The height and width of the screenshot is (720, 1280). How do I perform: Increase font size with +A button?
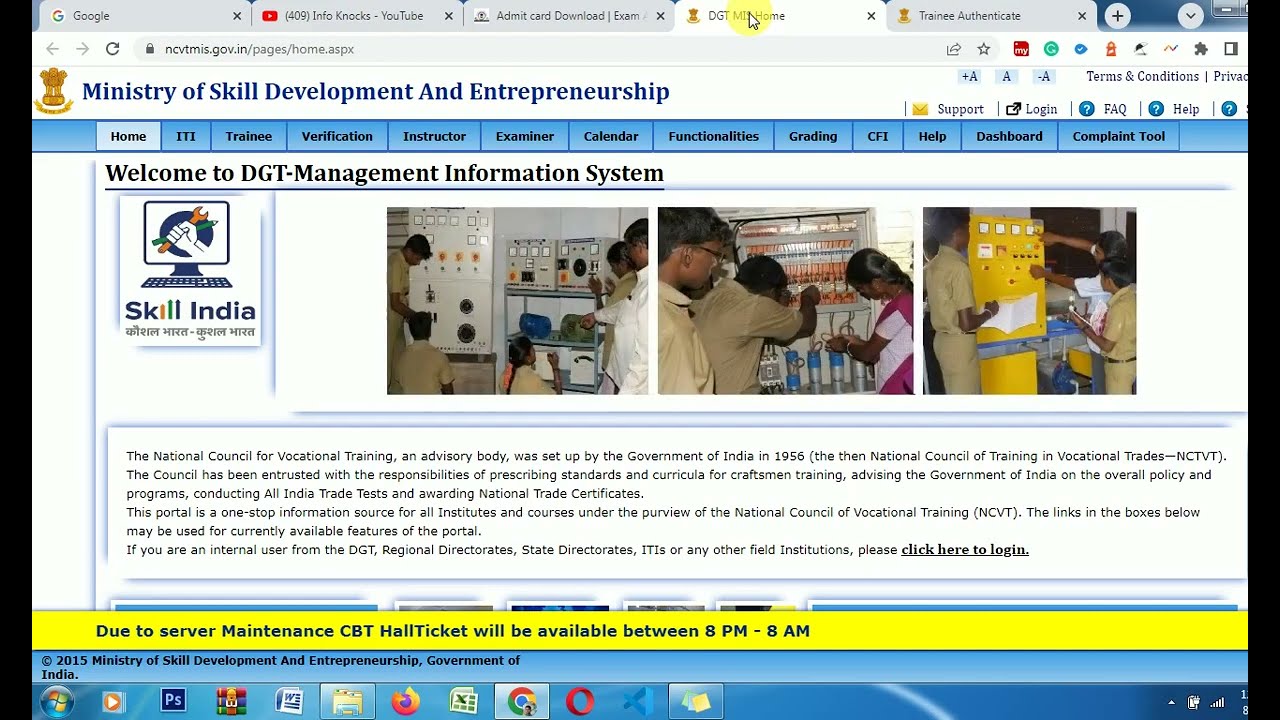pos(969,77)
